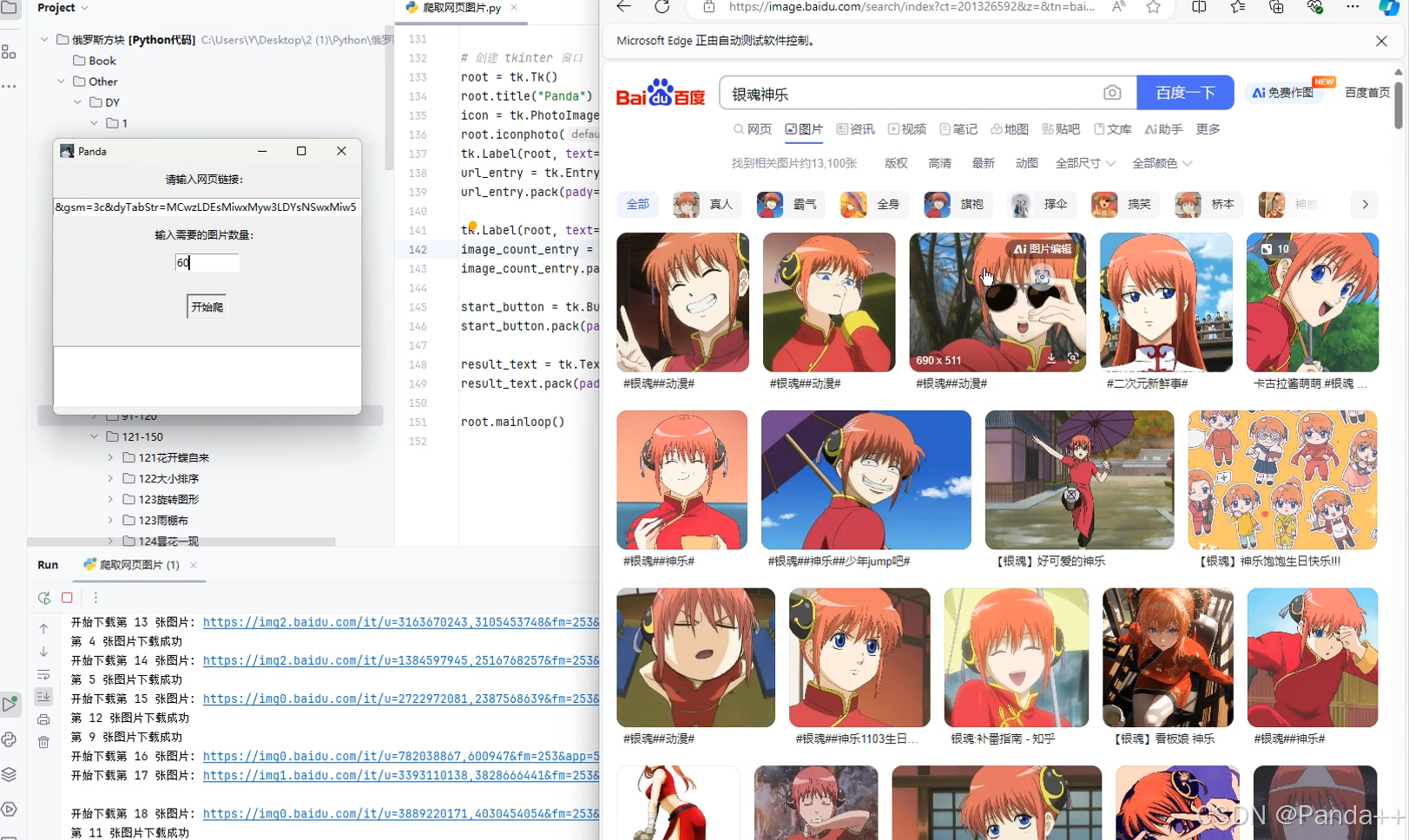The width and height of the screenshot is (1409, 840).
Task: Open Edge Copilot icon
Action: (1389, 7)
